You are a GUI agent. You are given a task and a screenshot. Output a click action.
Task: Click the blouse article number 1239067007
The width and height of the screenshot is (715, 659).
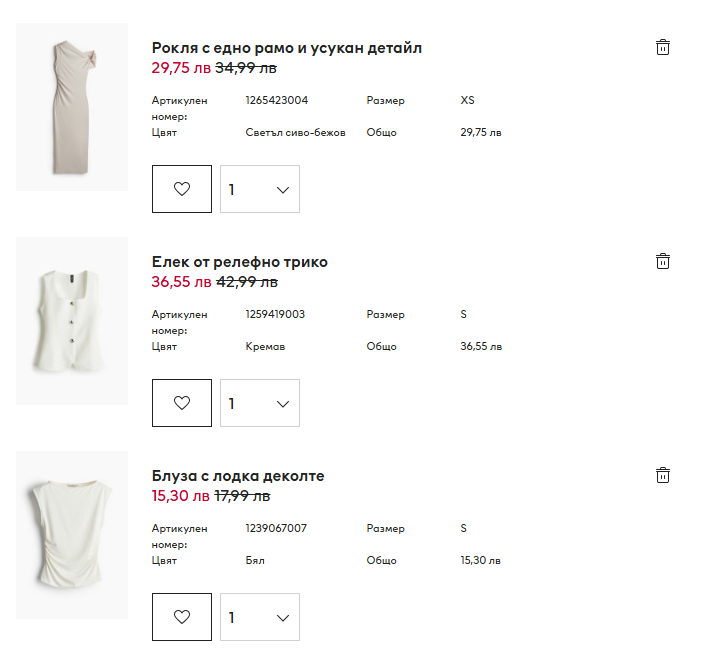point(276,528)
